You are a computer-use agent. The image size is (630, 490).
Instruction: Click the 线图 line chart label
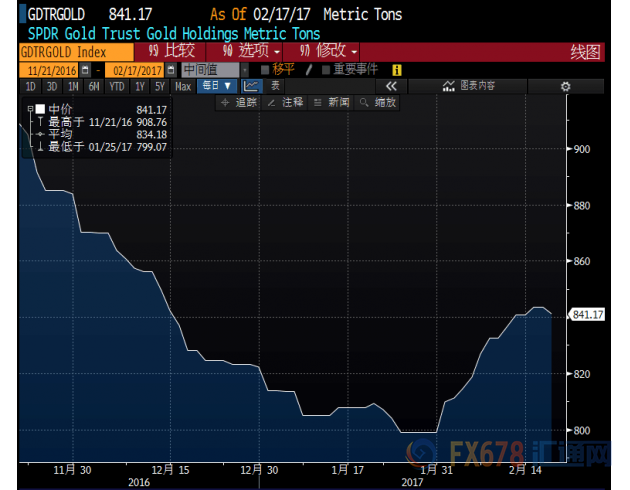click(585, 52)
